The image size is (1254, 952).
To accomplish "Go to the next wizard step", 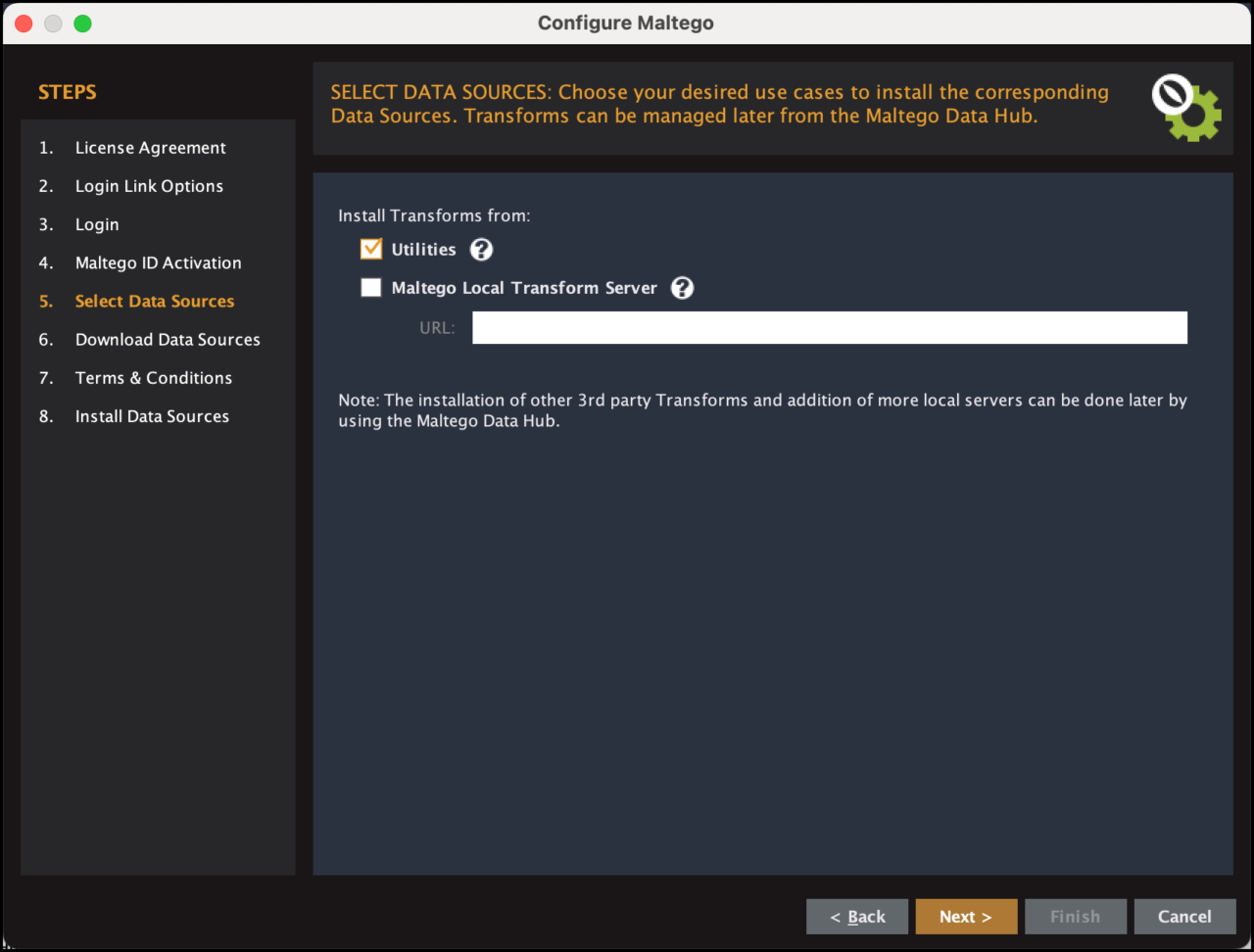I will [x=966, y=917].
